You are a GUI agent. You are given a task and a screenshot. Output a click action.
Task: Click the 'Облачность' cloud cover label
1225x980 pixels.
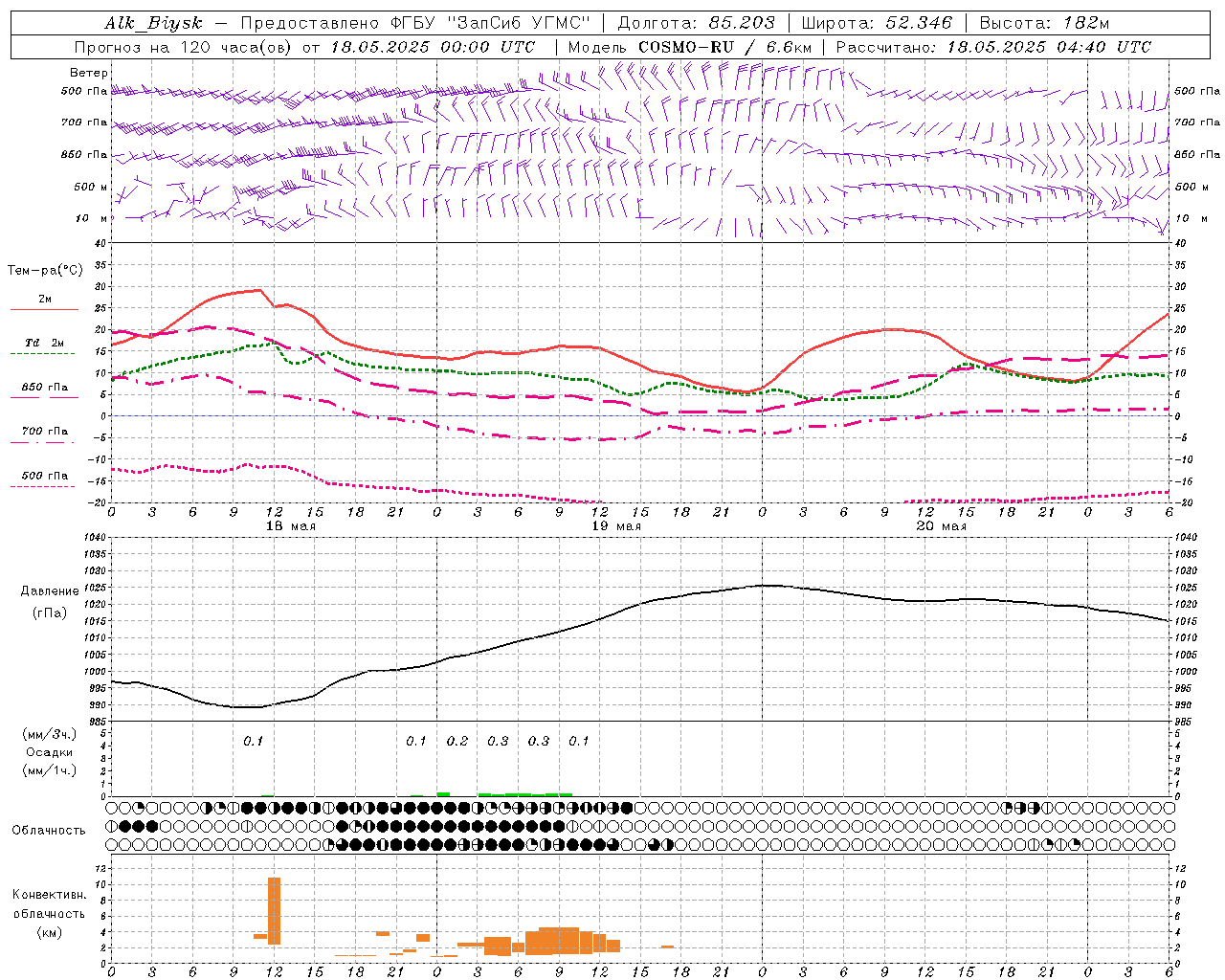pos(49,830)
